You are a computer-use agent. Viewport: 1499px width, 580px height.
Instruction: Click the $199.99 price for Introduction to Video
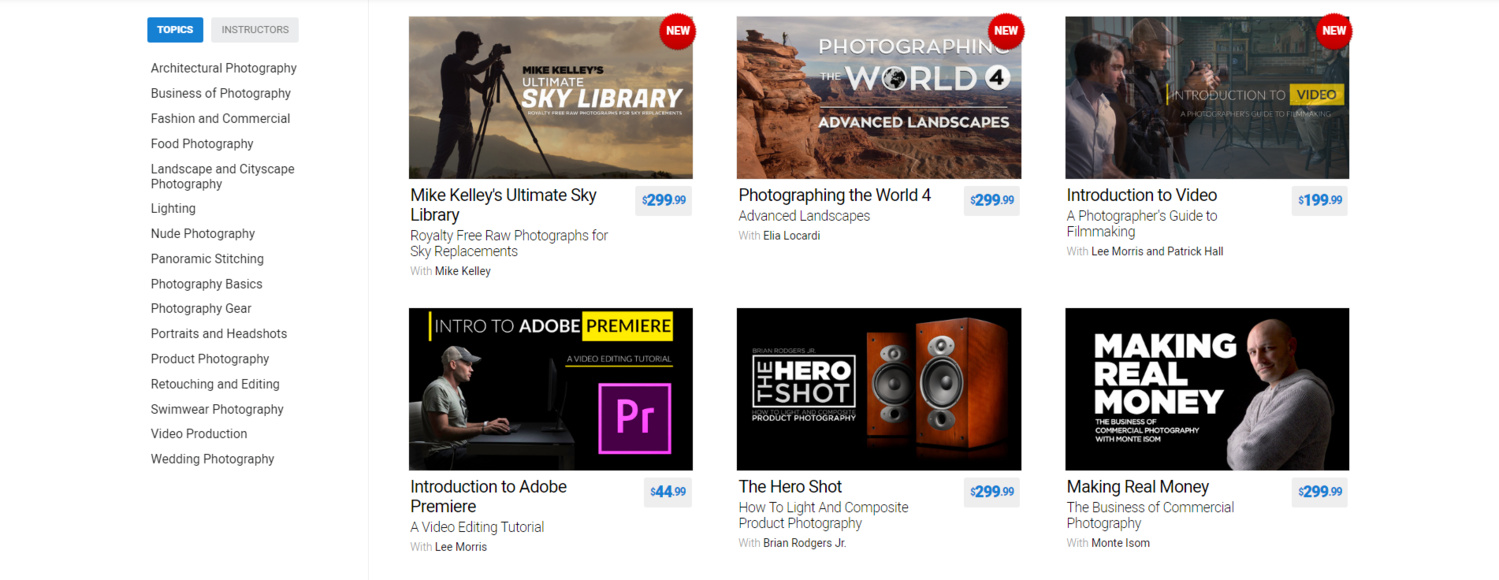pos(1320,200)
